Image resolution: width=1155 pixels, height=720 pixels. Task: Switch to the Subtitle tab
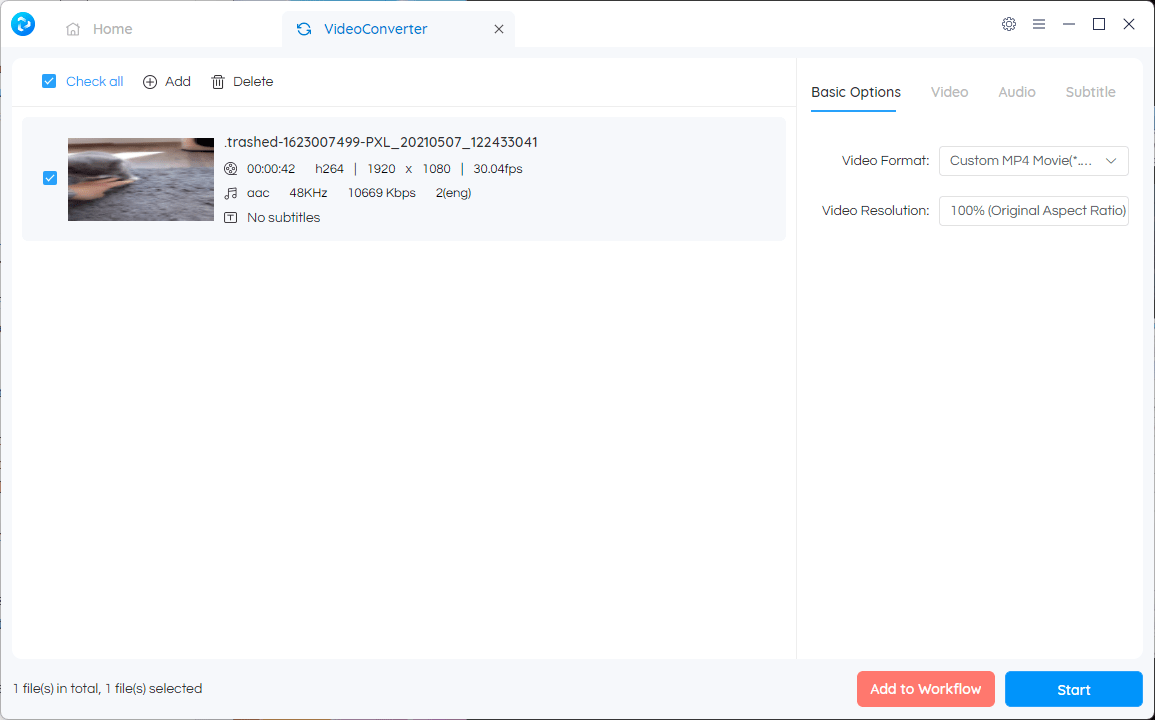coord(1090,91)
